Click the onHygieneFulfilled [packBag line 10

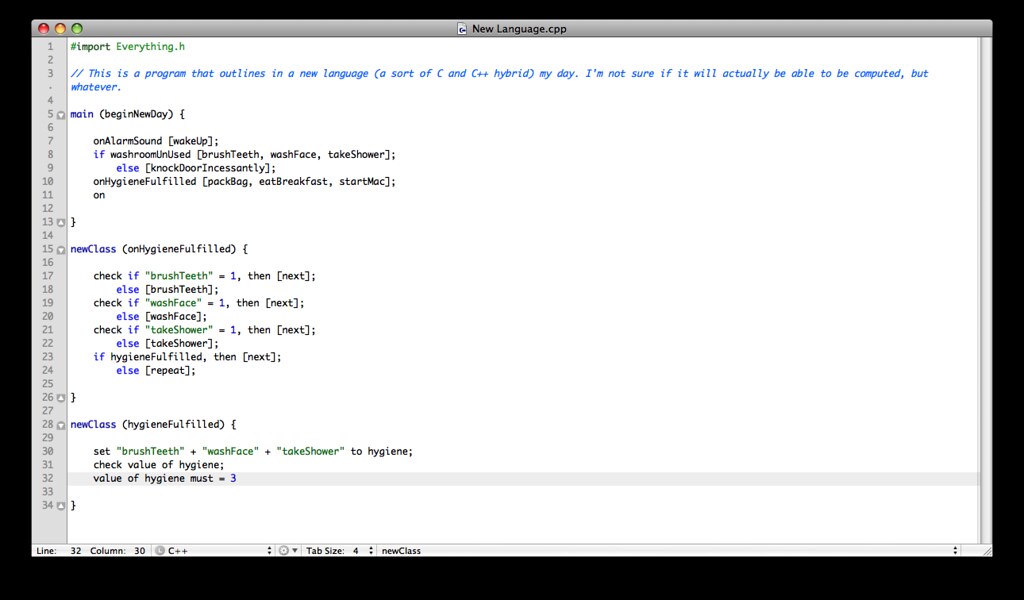(244, 182)
